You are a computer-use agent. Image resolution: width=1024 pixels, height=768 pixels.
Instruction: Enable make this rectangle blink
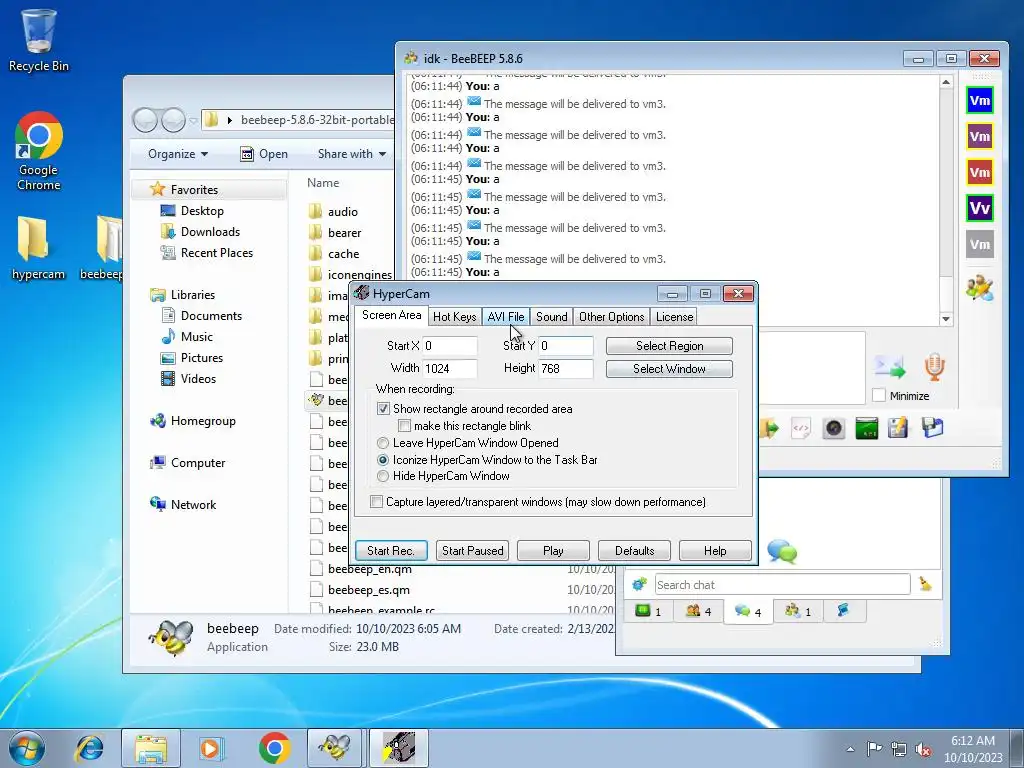click(x=404, y=426)
